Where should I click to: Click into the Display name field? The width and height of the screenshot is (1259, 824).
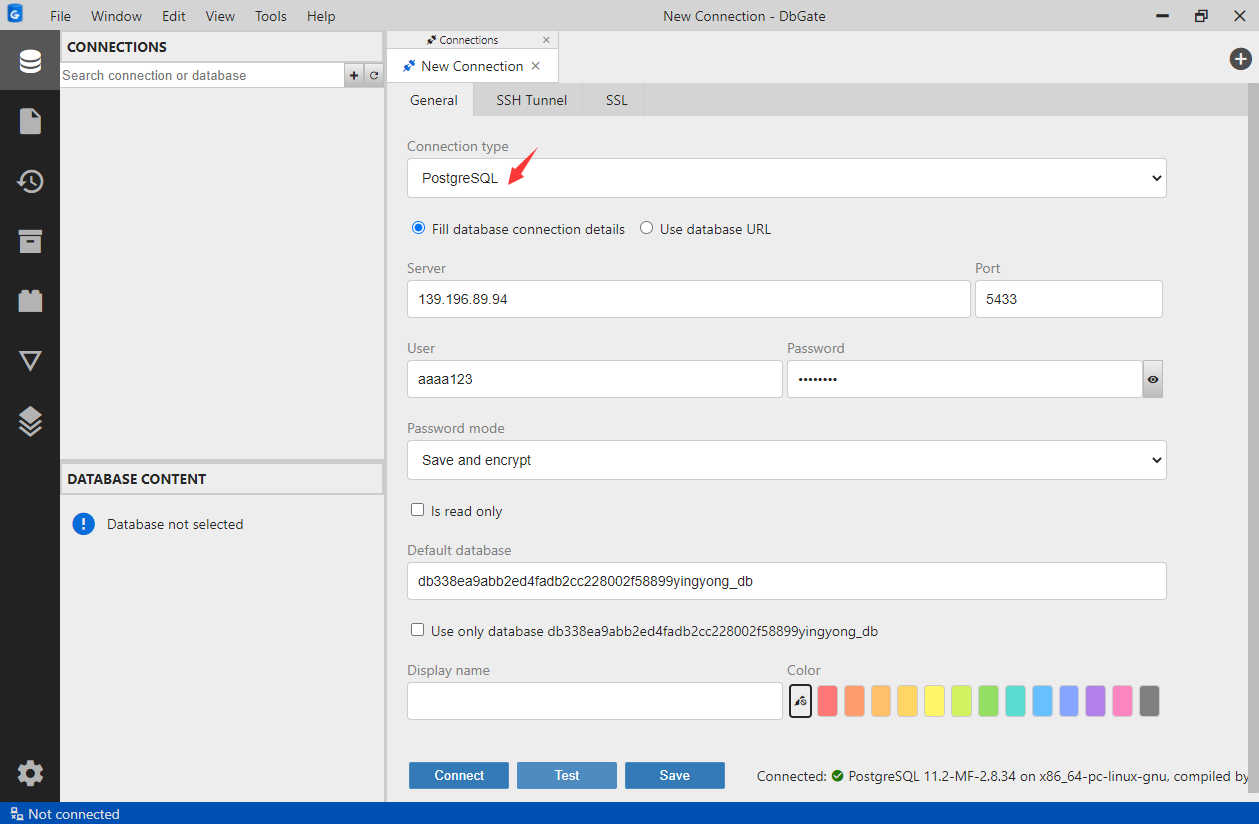[x=594, y=701]
